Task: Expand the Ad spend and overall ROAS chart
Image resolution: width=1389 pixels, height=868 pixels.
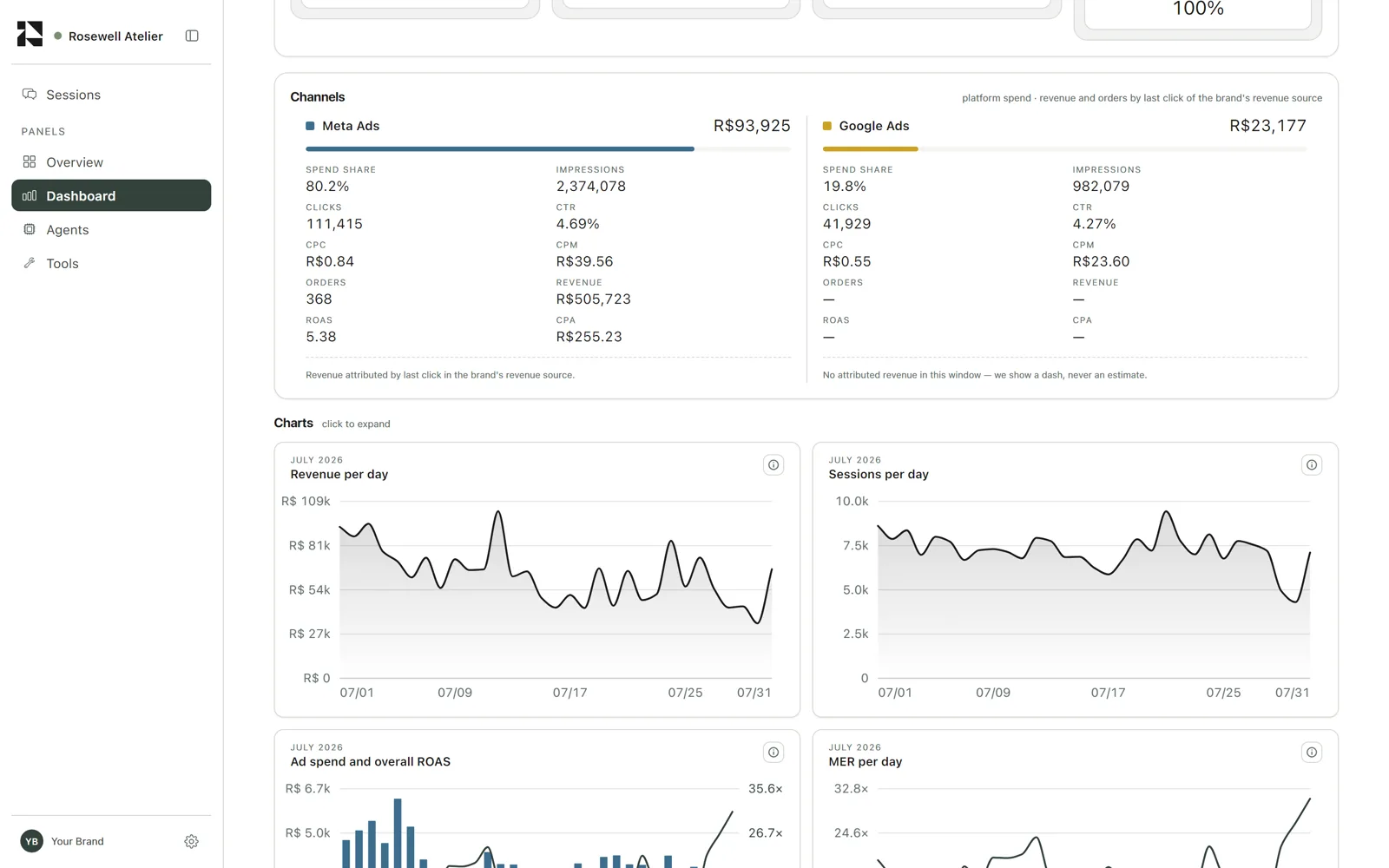Action: point(537,799)
